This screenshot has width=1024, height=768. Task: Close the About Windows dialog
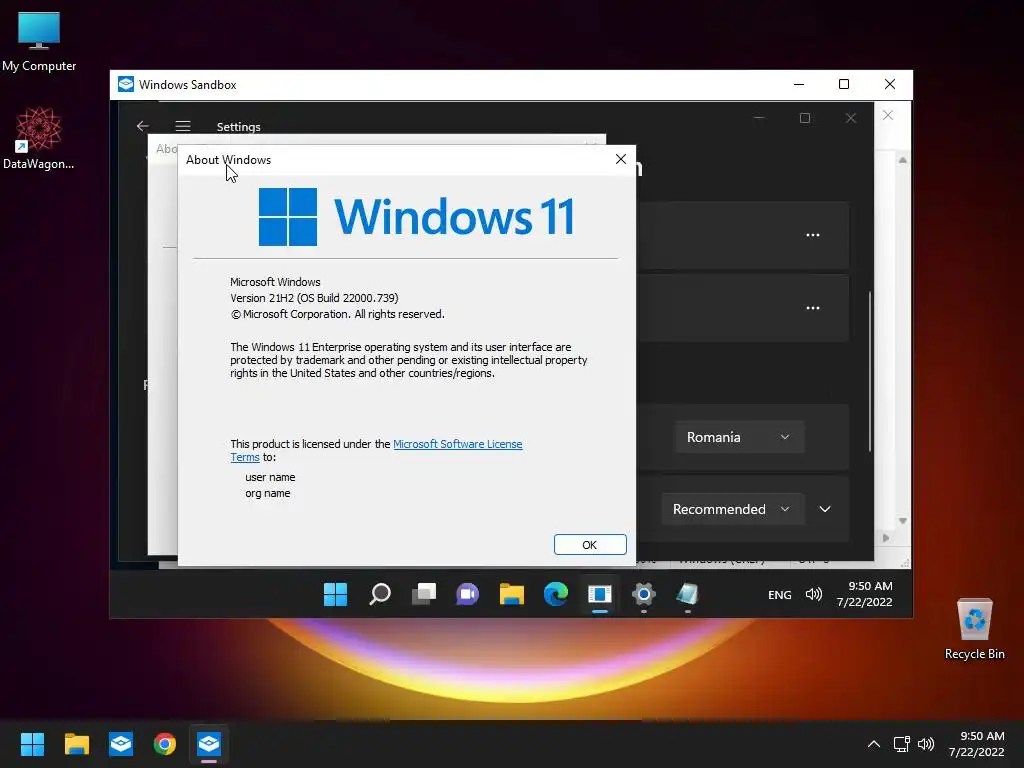click(621, 159)
